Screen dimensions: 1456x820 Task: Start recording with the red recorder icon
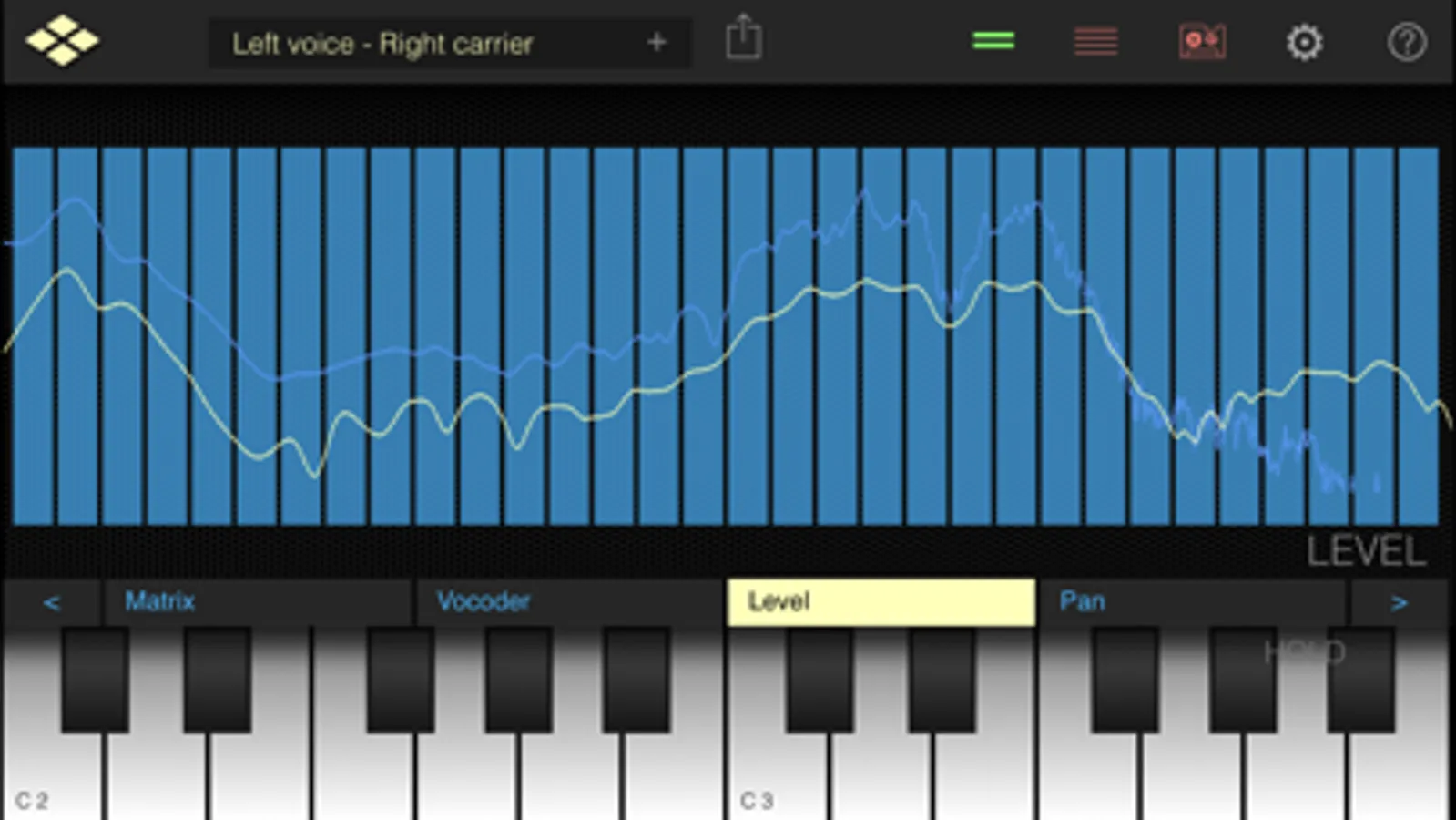1202,41
